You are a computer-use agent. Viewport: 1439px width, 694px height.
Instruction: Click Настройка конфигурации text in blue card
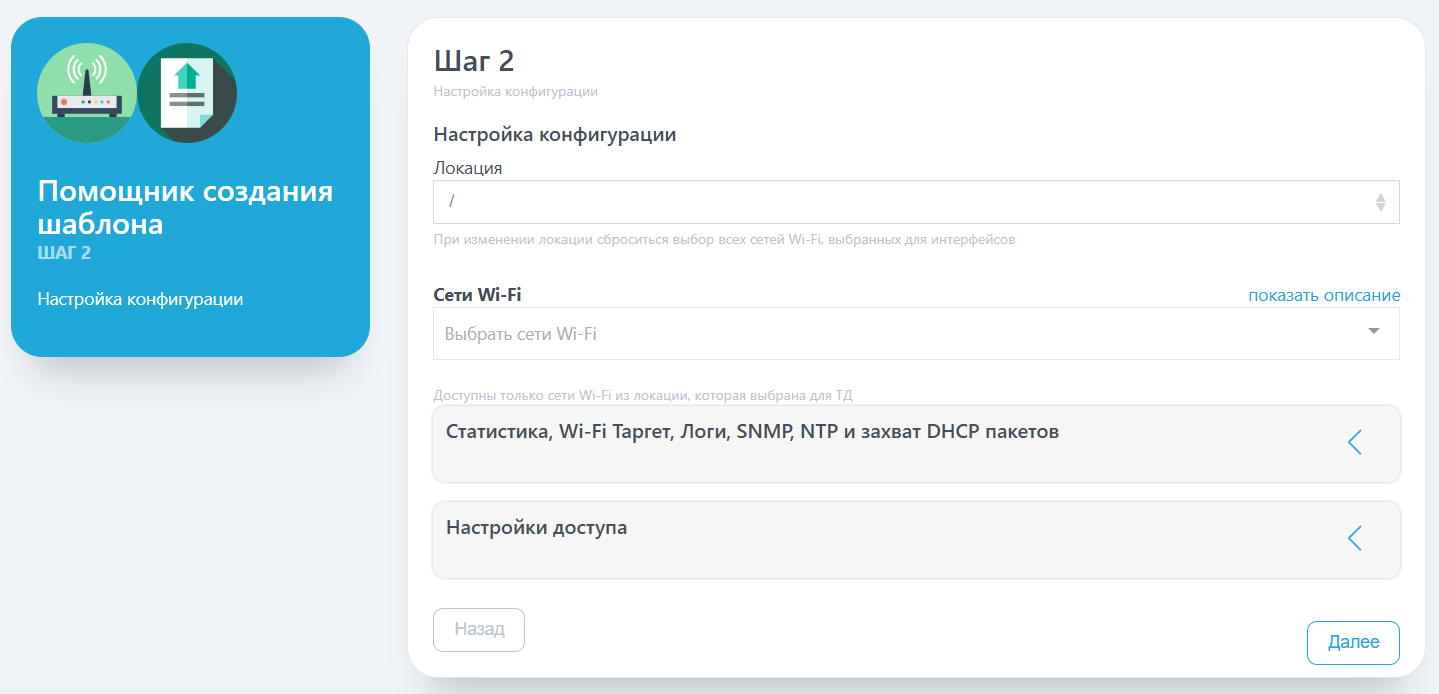(140, 299)
